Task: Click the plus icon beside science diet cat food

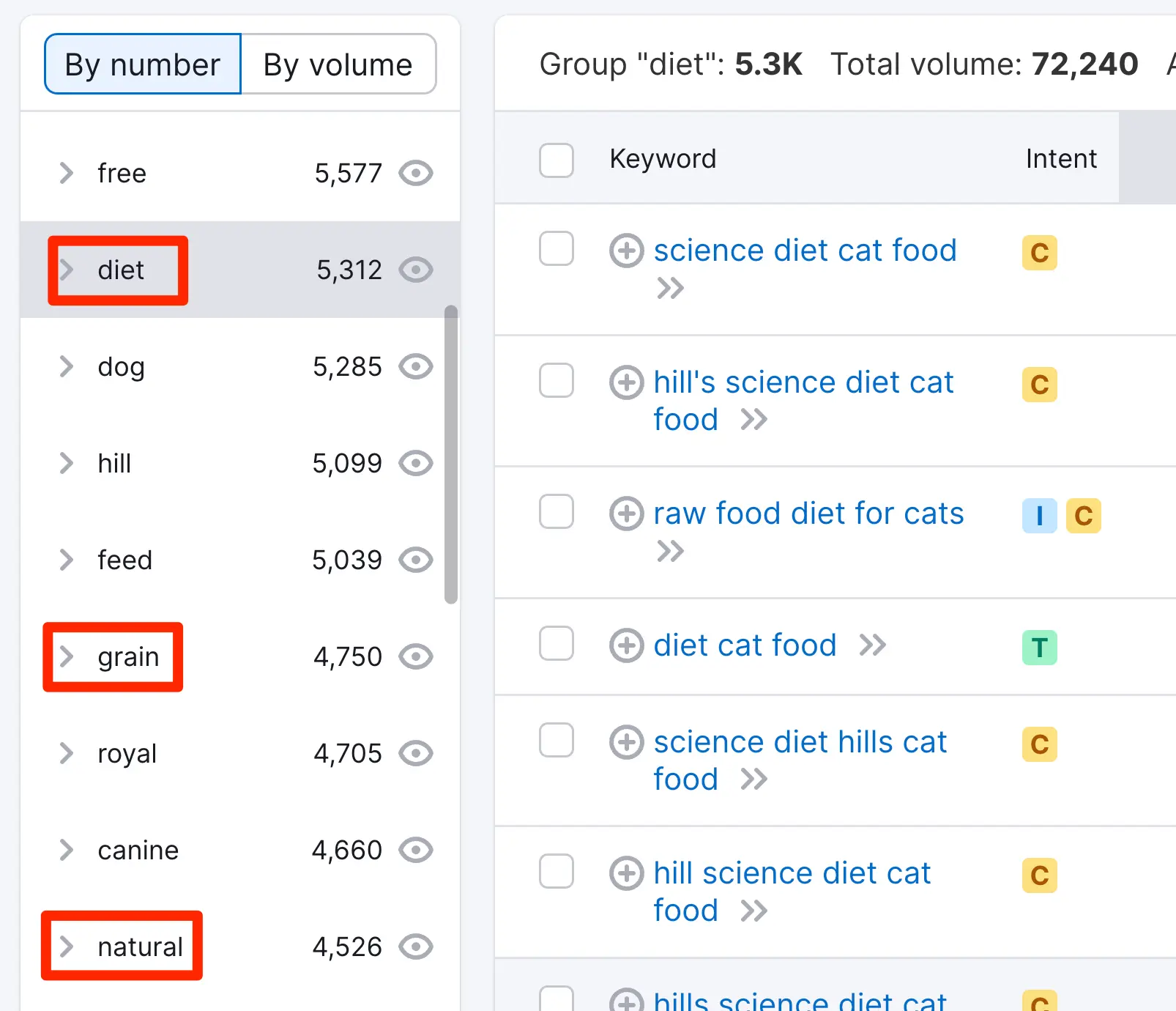Action: click(627, 251)
